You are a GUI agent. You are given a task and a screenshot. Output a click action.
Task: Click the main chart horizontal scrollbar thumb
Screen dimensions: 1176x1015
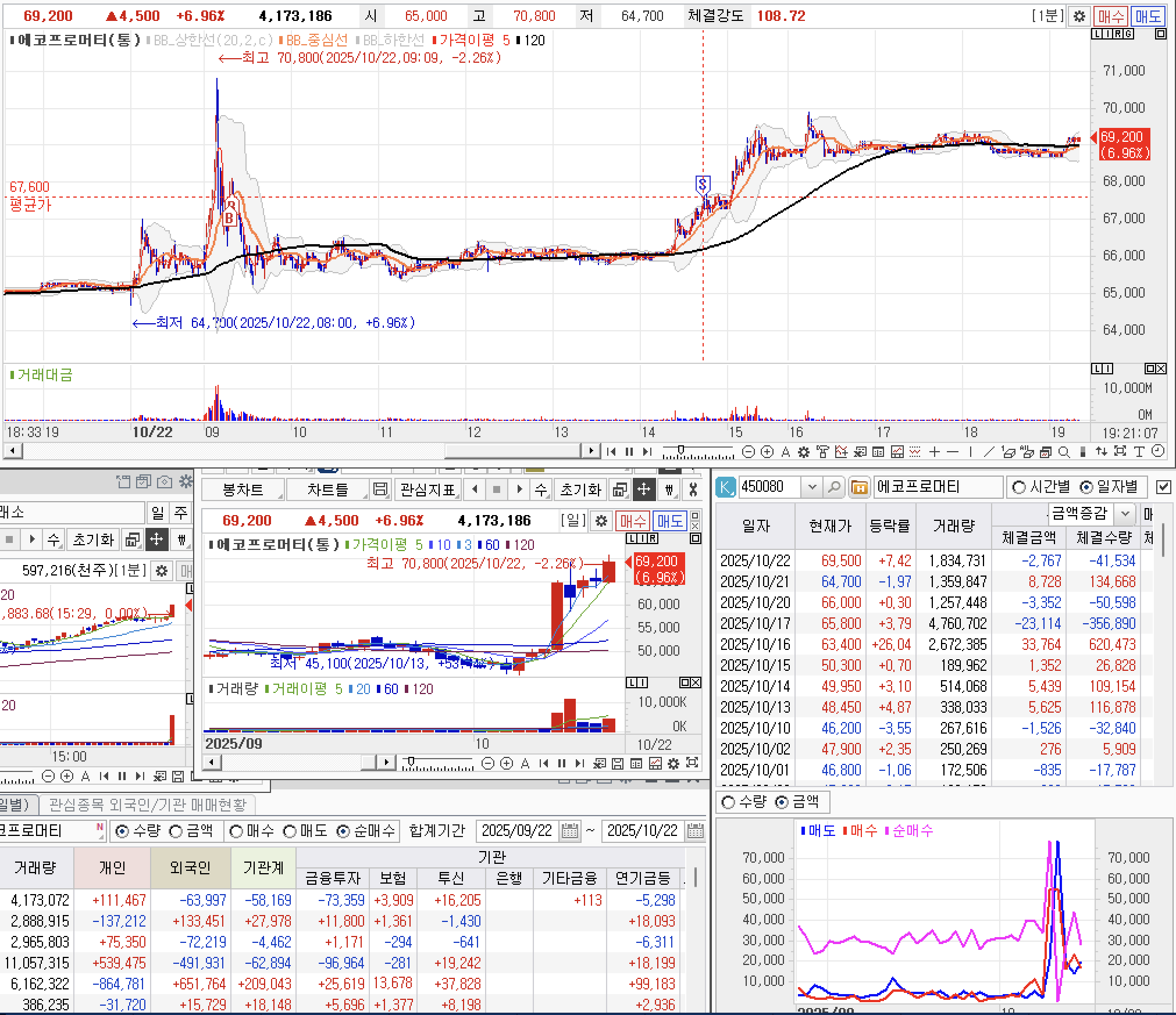click(x=512, y=451)
